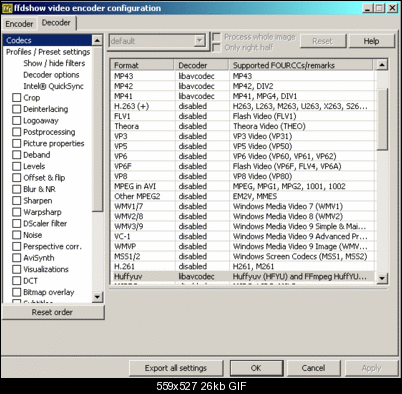
Task: Click Supported FOURCCs/remarks column header
Action: click(301, 65)
